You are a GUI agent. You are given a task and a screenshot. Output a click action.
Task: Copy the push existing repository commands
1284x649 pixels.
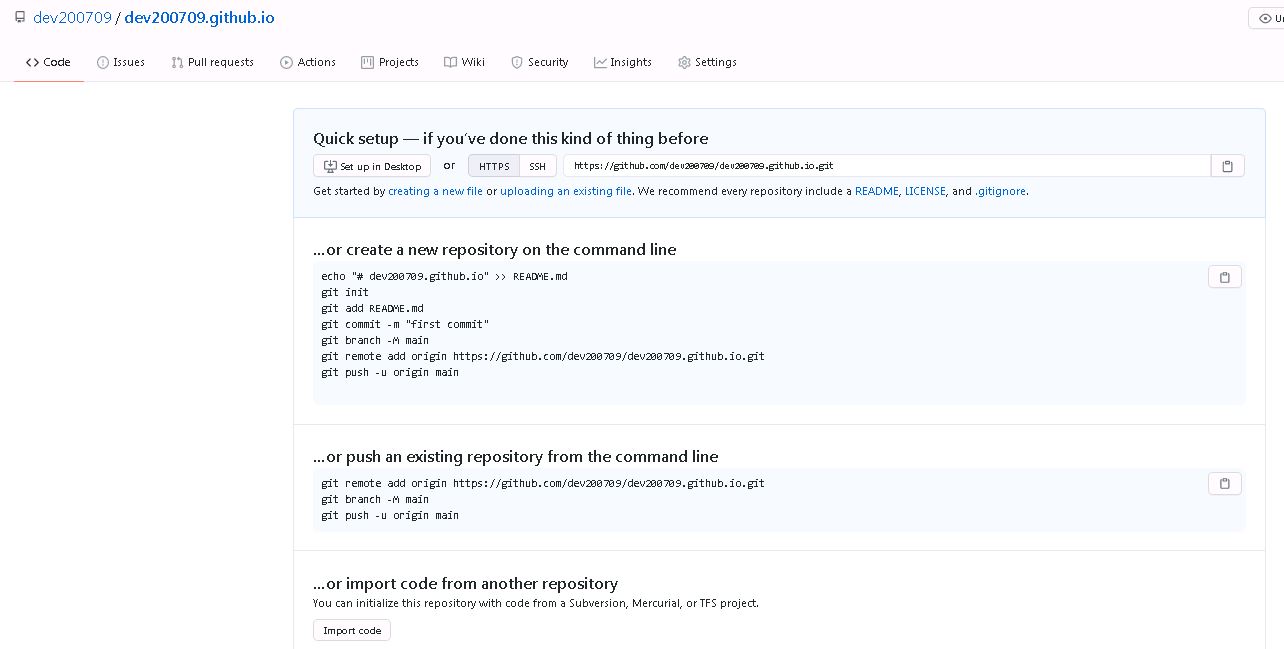pyautogui.click(x=1225, y=484)
